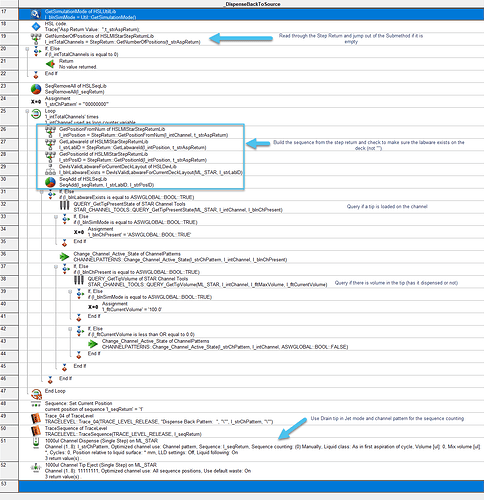Screen dimensions: 484x500
Task: Select the green Change_Channel_Active_State arrow icon on line 36
Action: point(65,256)
